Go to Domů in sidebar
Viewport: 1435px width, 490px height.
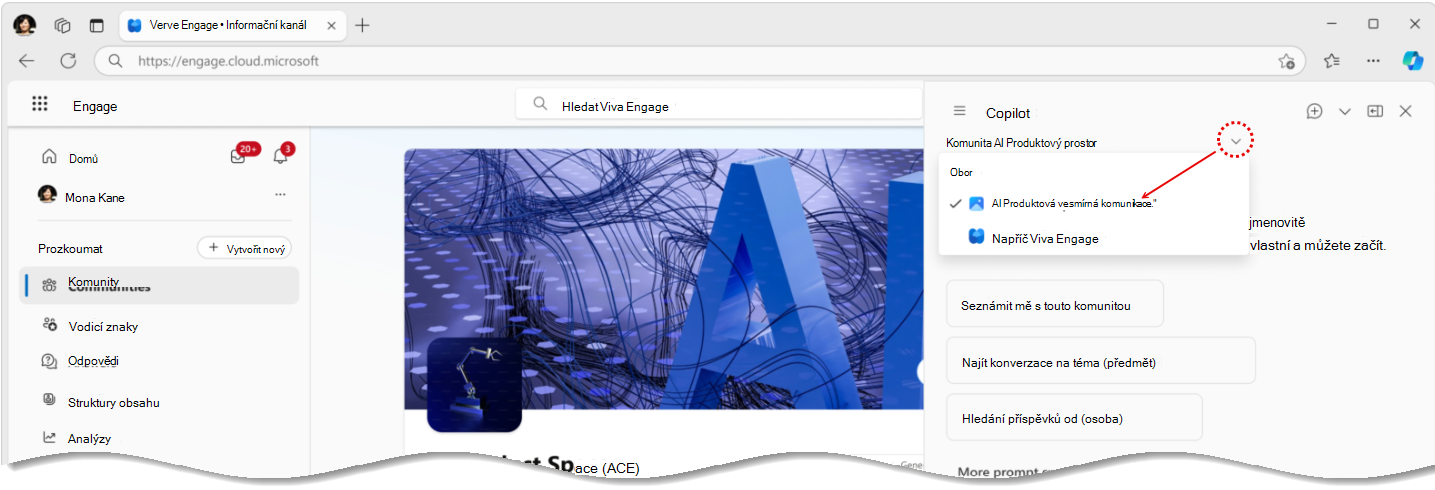pyautogui.click(x=84, y=158)
